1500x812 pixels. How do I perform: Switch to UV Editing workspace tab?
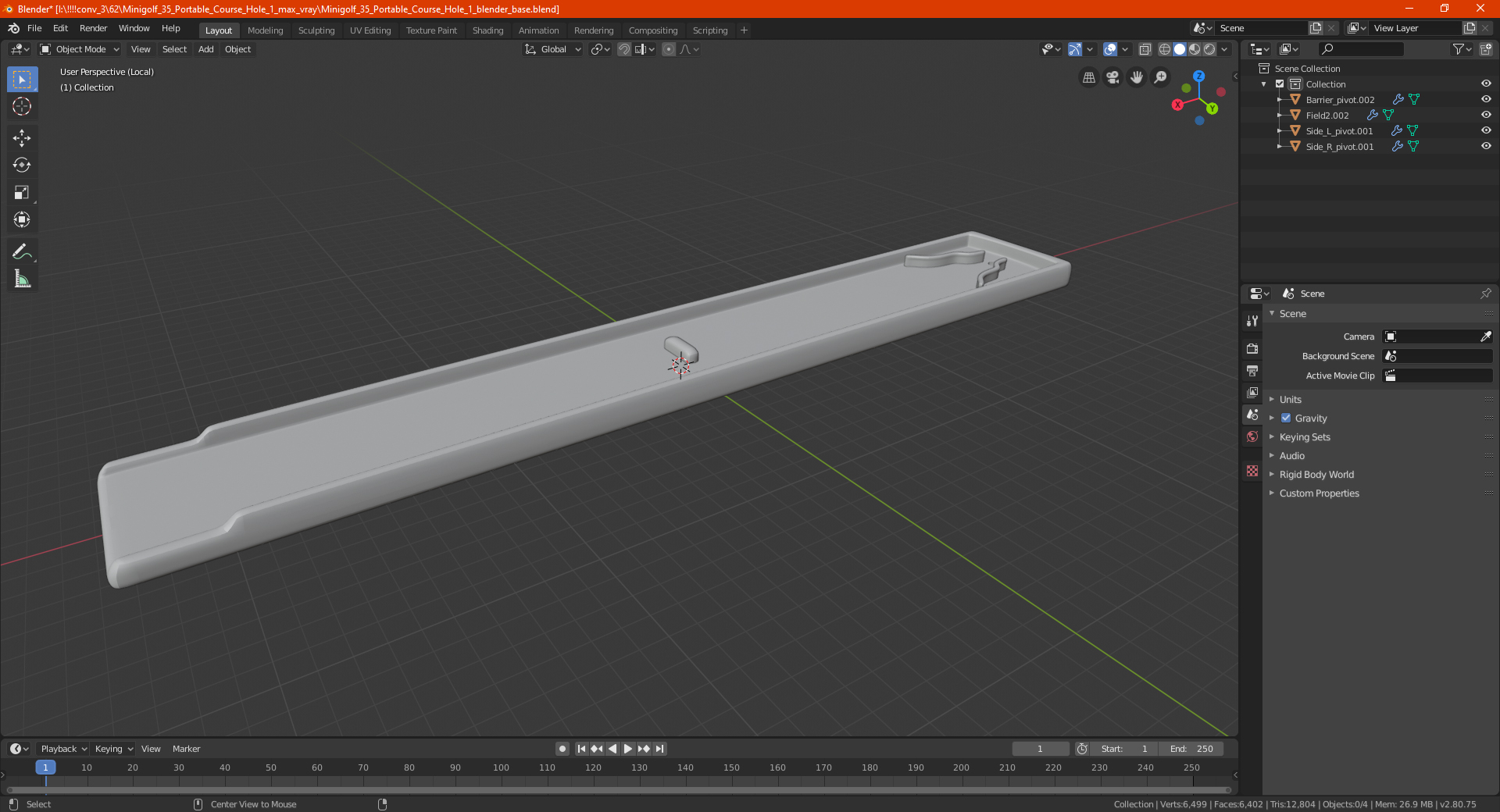coord(370,30)
